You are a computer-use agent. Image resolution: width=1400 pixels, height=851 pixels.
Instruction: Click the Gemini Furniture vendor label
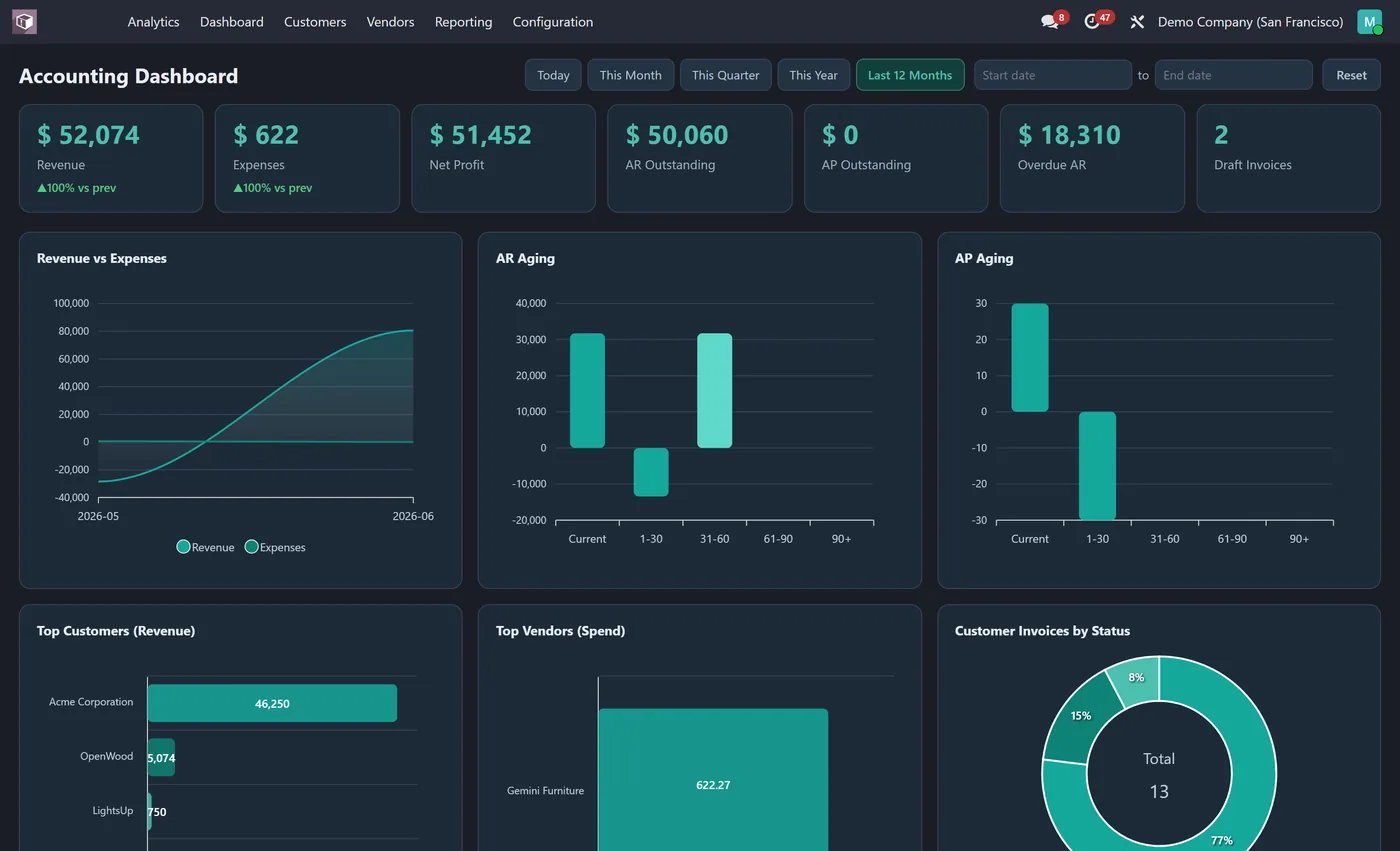tap(545, 791)
